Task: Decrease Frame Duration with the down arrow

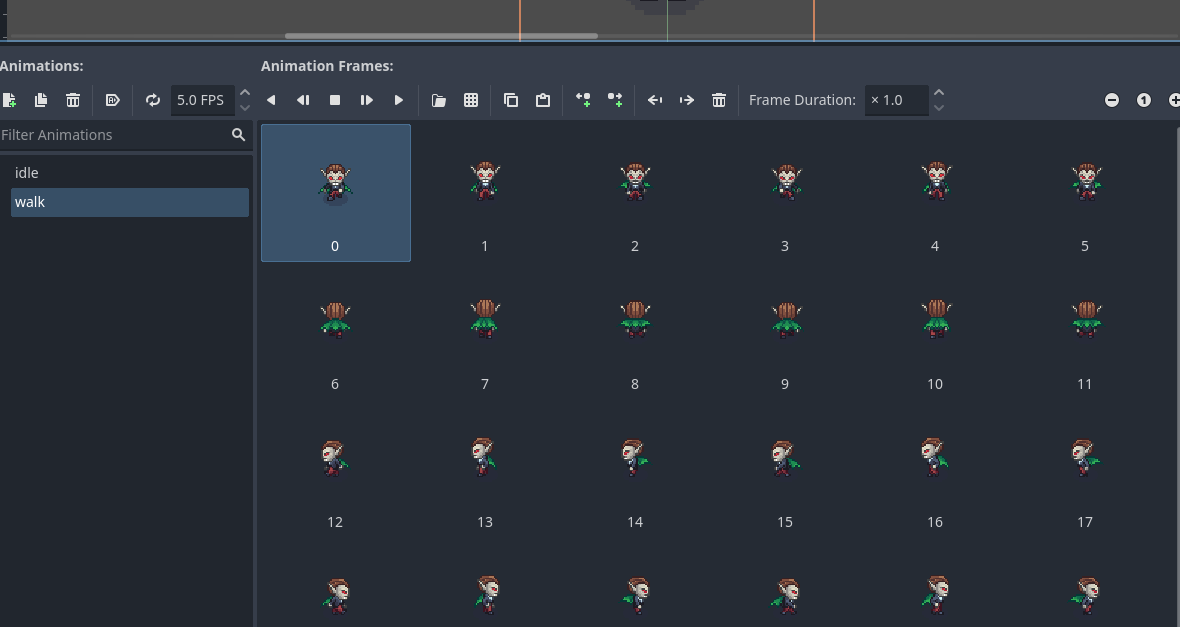Action: (939, 107)
